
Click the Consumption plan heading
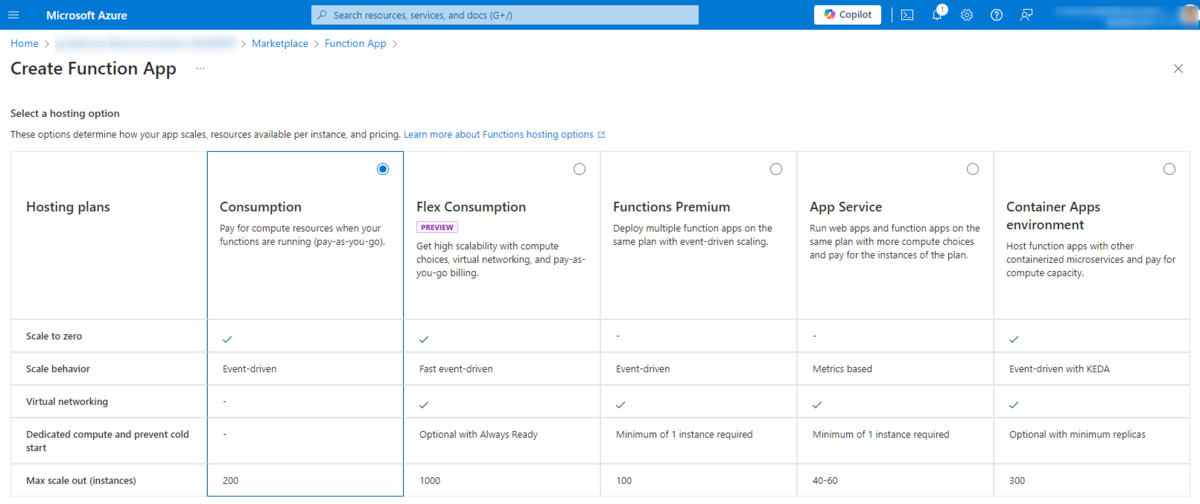click(x=260, y=207)
